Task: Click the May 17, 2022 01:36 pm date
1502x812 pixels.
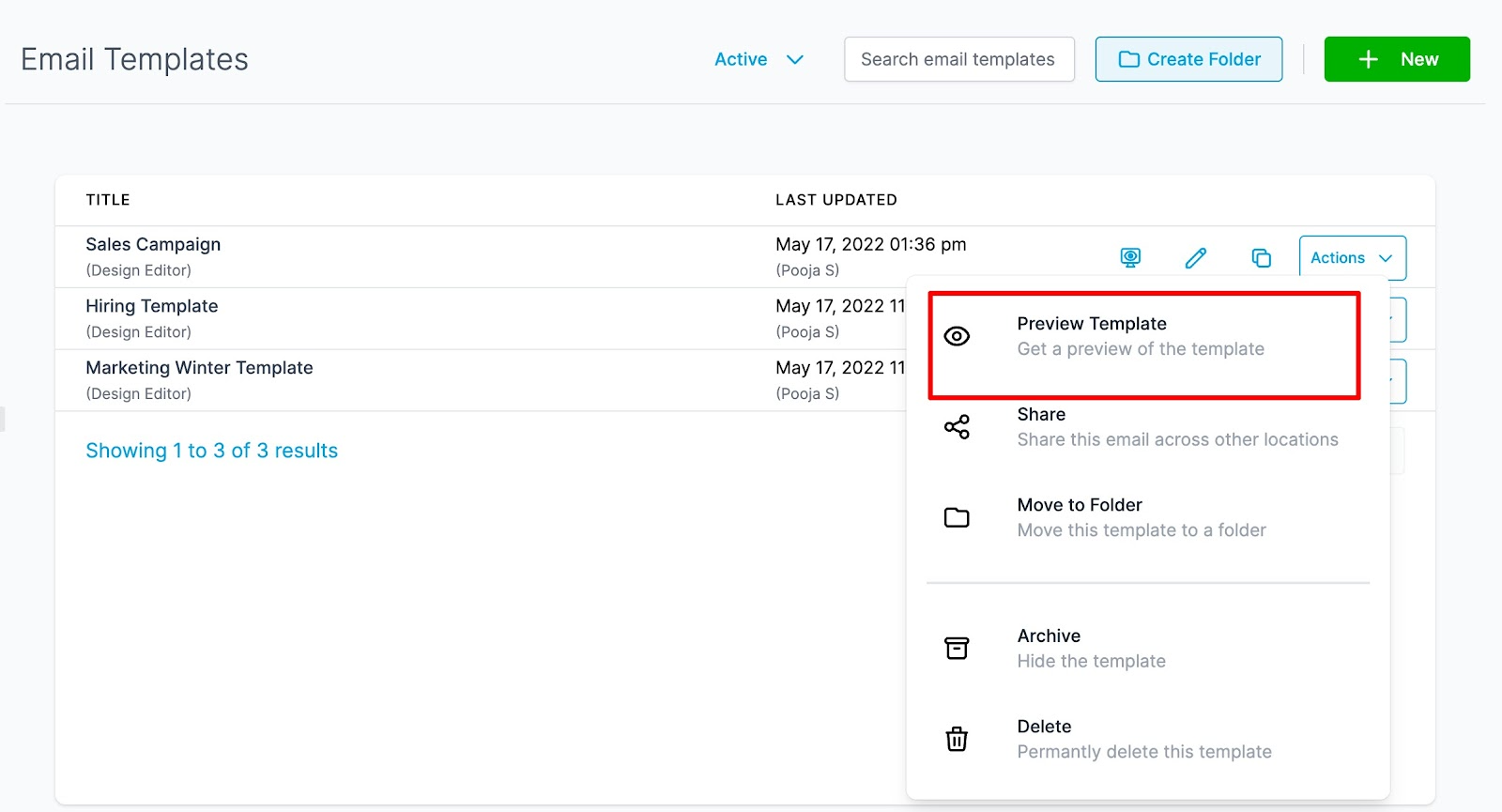Action: (870, 244)
